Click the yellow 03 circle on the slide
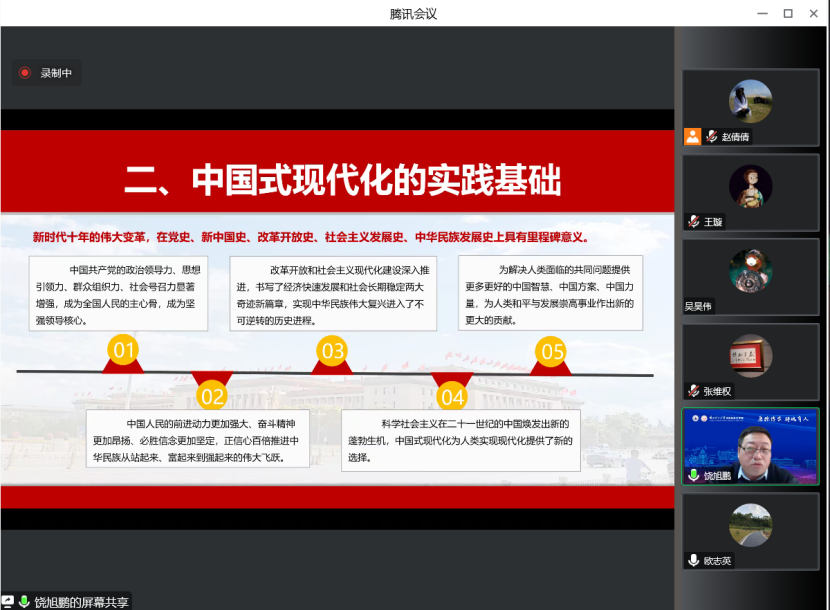 pos(332,350)
